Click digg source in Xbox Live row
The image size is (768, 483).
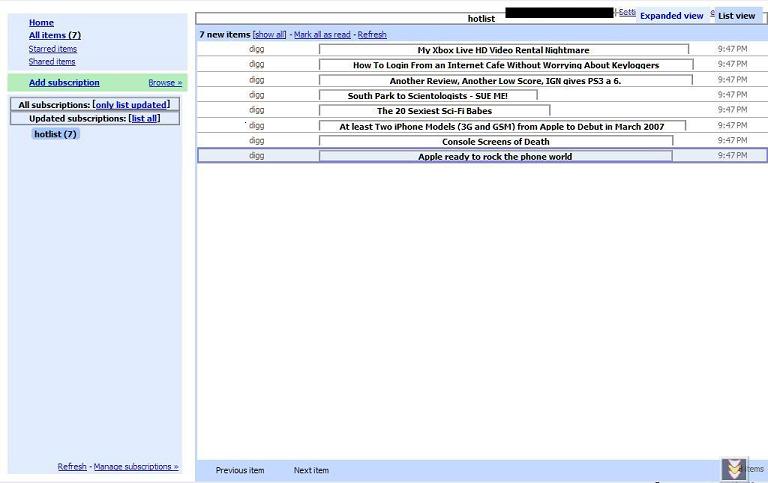pos(256,49)
